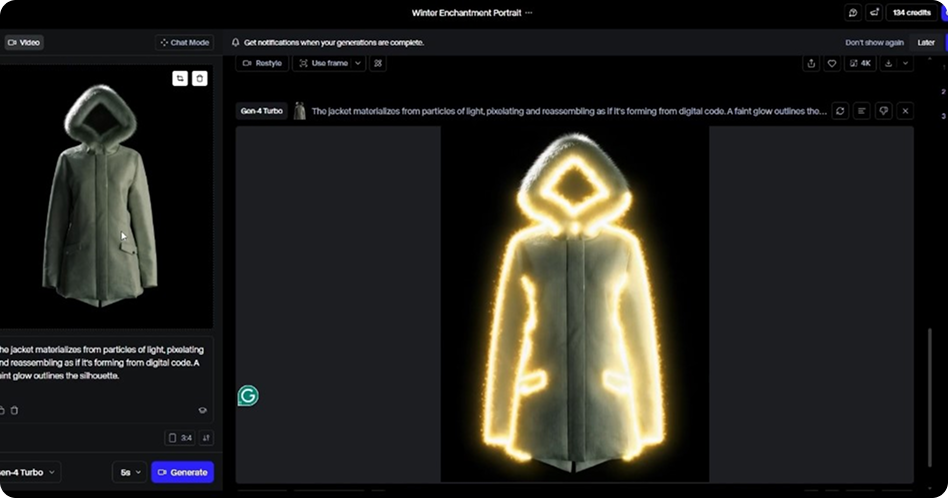Screen dimensions: 948x498
Task: Open the Grammarly floating icon
Action: 248,396
